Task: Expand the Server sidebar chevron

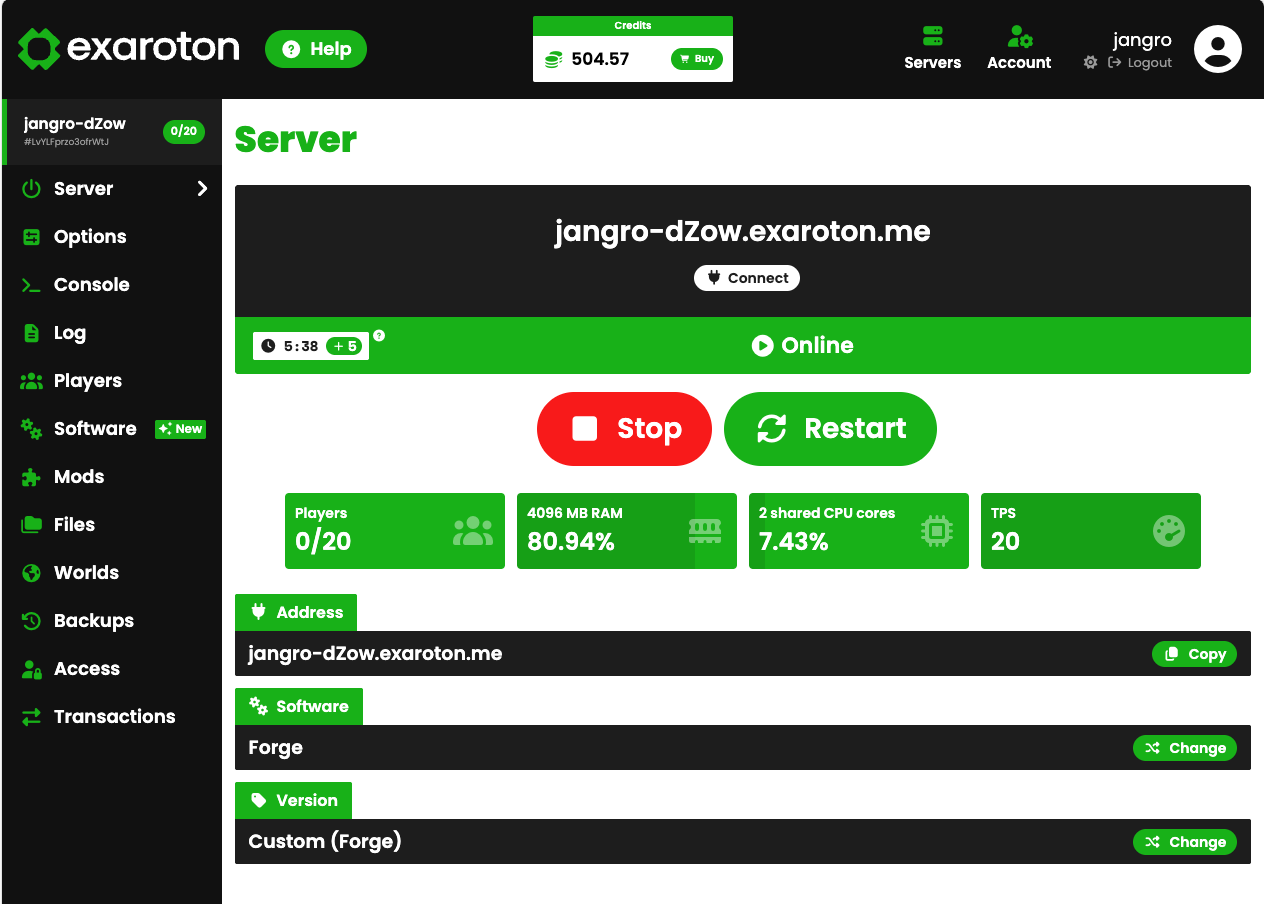Action: point(200,188)
